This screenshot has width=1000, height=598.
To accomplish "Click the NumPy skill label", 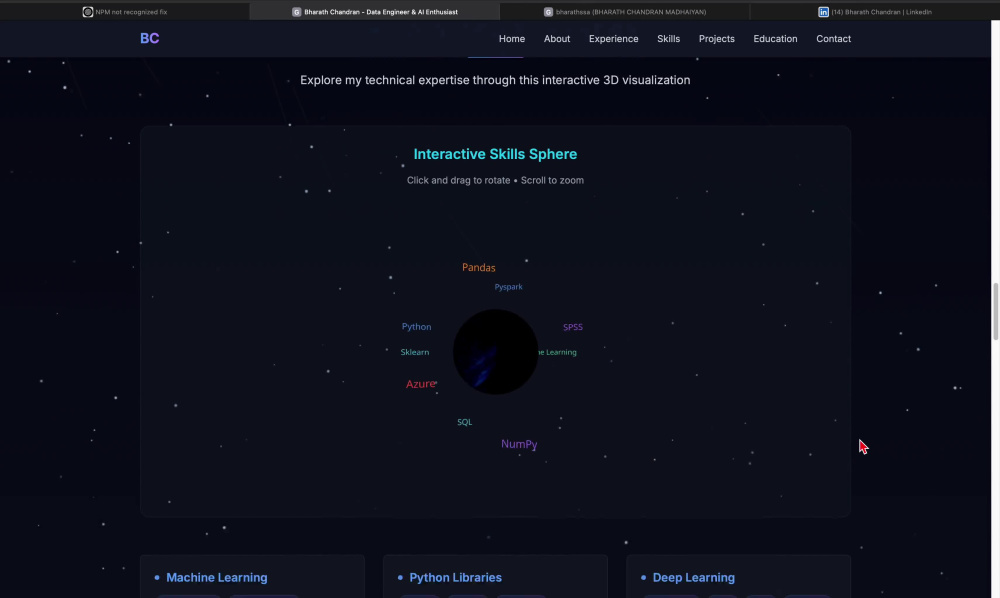I will [519, 444].
